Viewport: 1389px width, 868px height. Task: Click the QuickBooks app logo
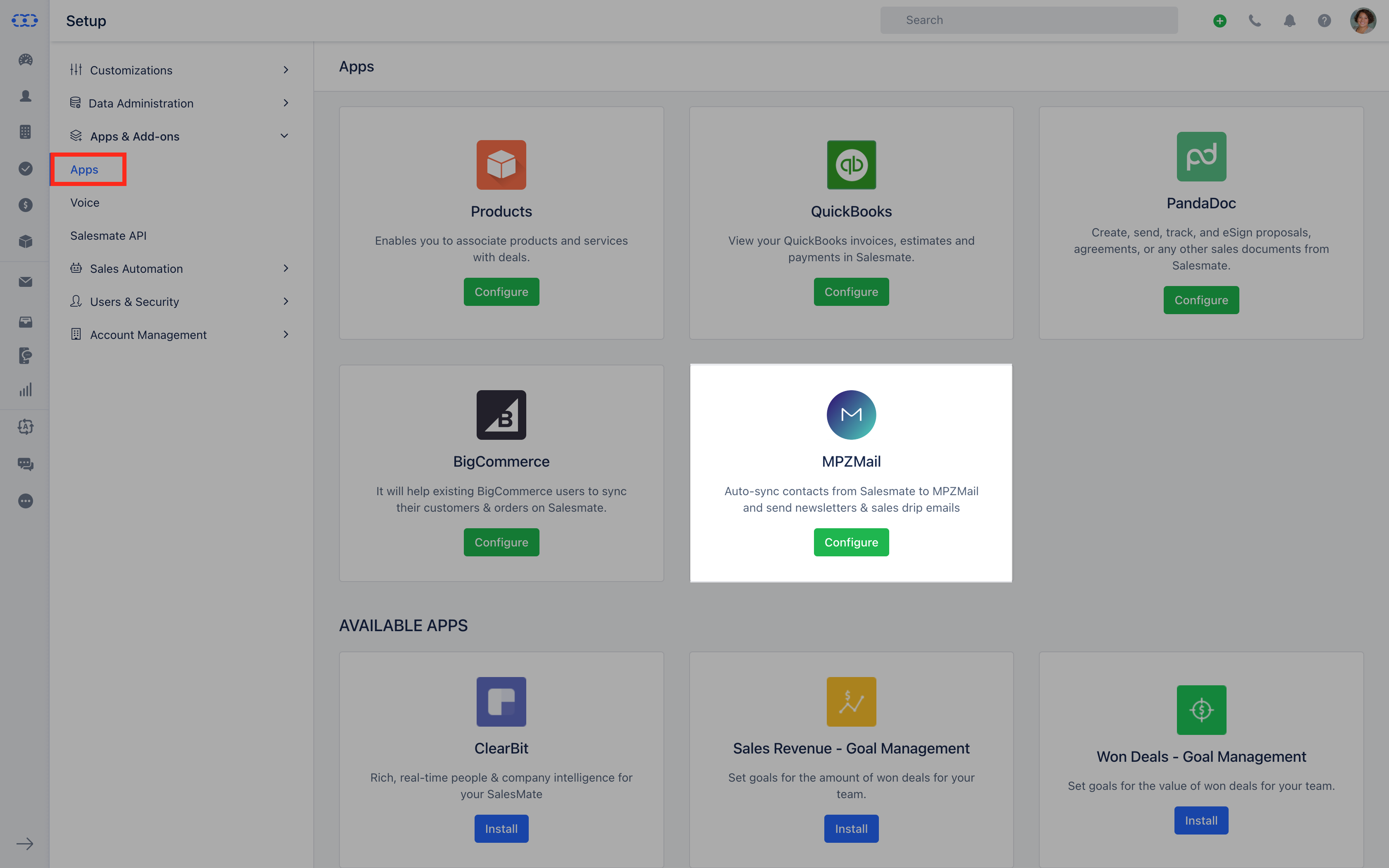click(851, 165)
